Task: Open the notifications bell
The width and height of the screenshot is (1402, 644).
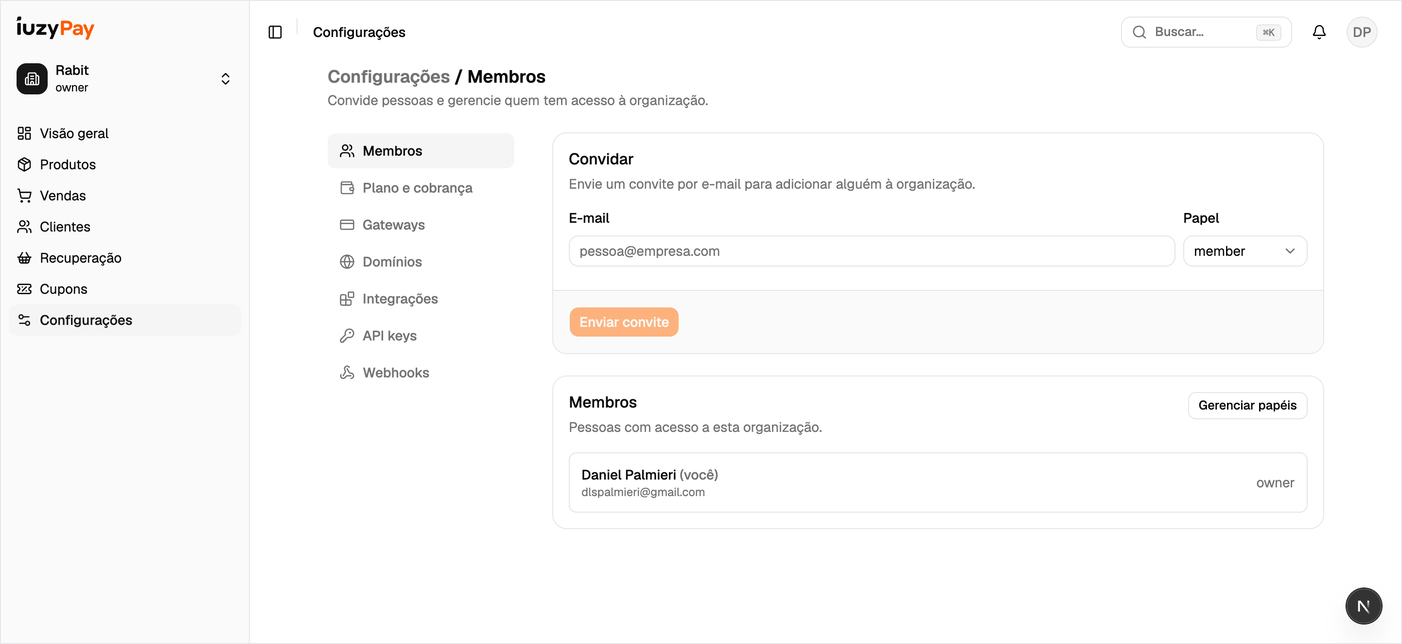Action: (1319, 32)
